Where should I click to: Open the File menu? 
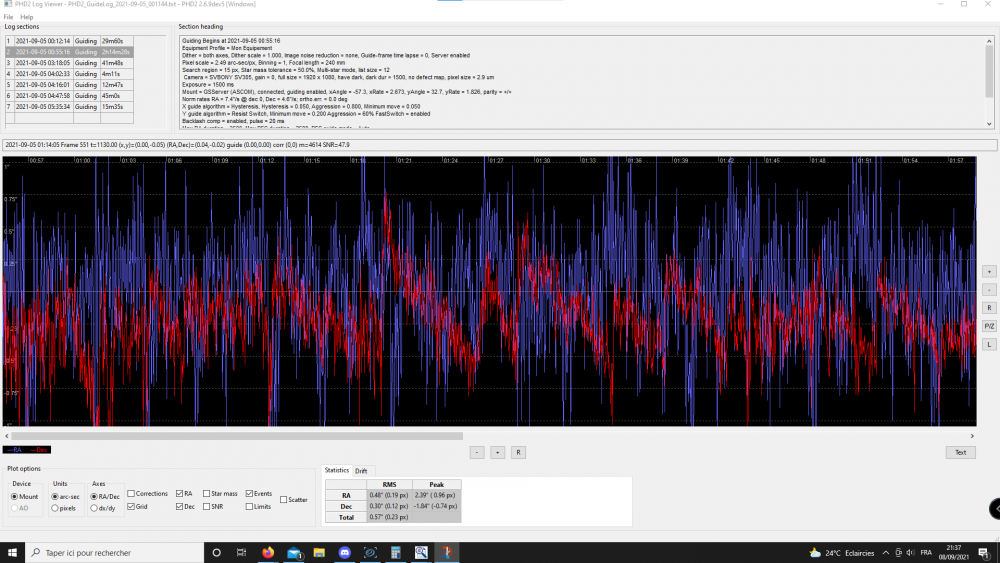point(8,17)
